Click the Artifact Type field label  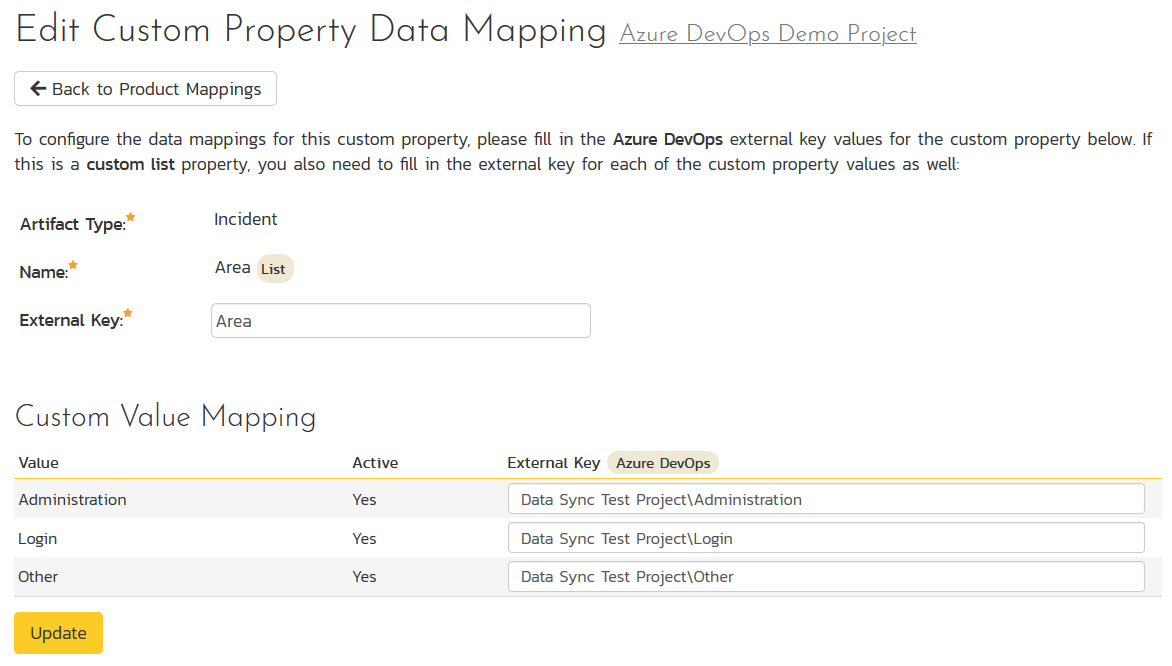pos(73,224)
